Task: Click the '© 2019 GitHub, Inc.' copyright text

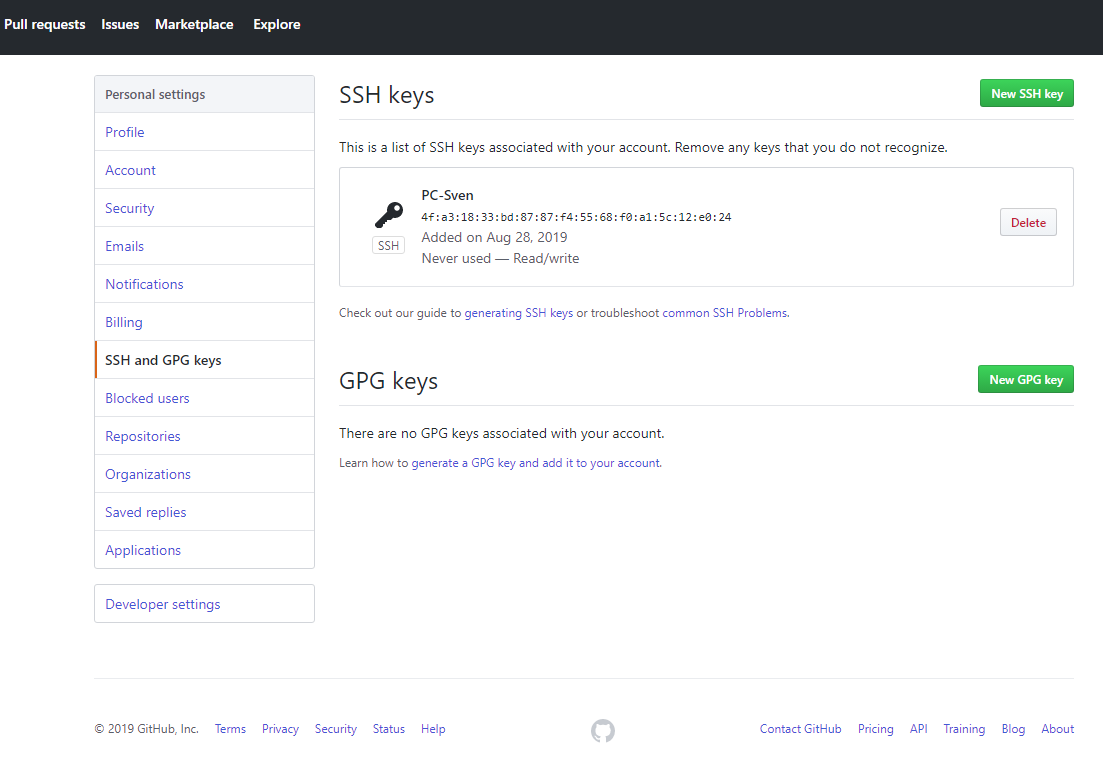Action: click(x=146, y=729)
